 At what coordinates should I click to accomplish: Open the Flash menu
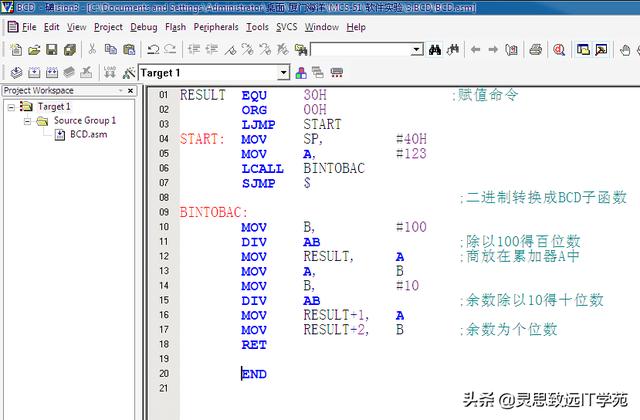176,27
